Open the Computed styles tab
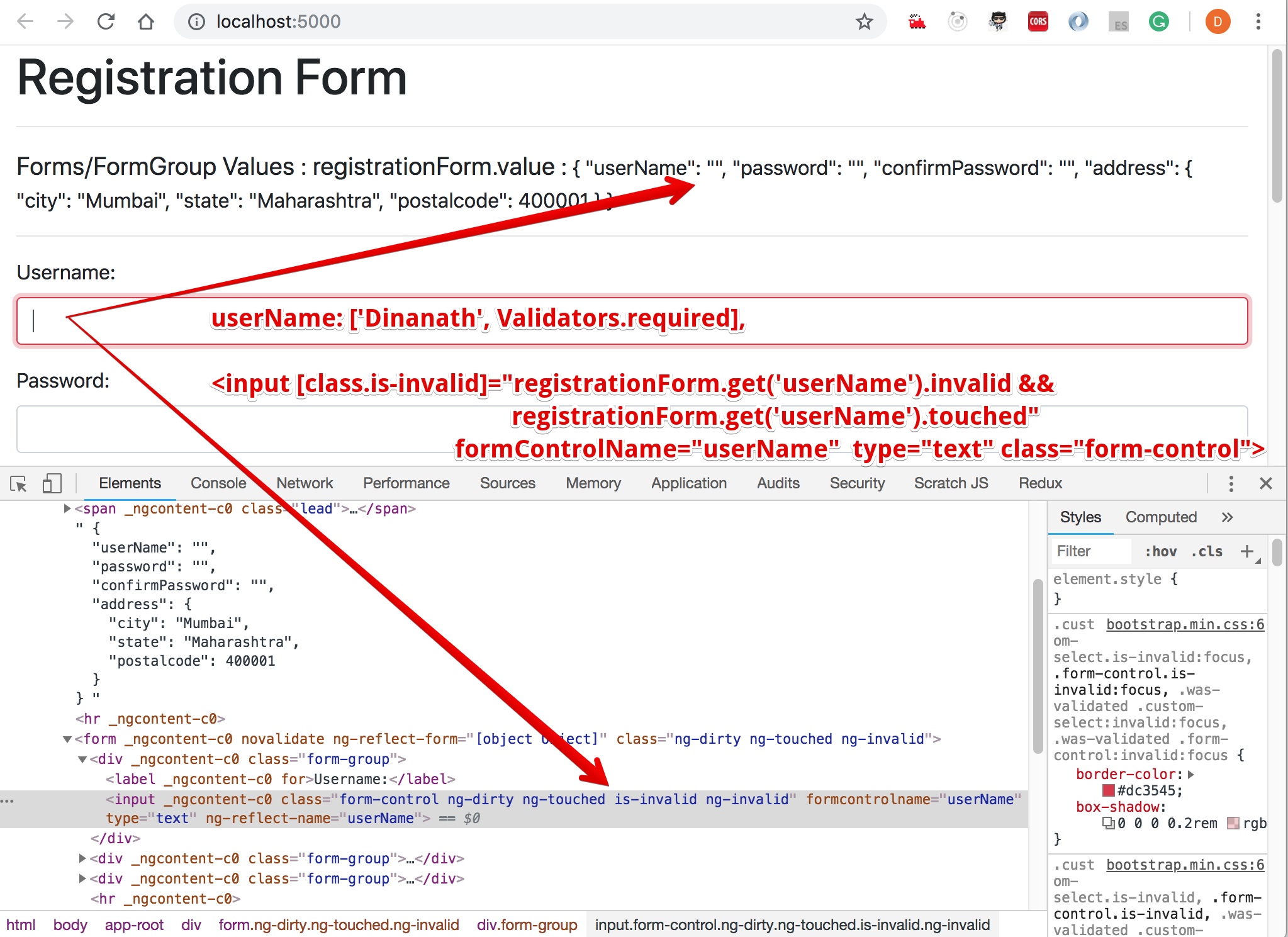 (x=1160, y=517)
